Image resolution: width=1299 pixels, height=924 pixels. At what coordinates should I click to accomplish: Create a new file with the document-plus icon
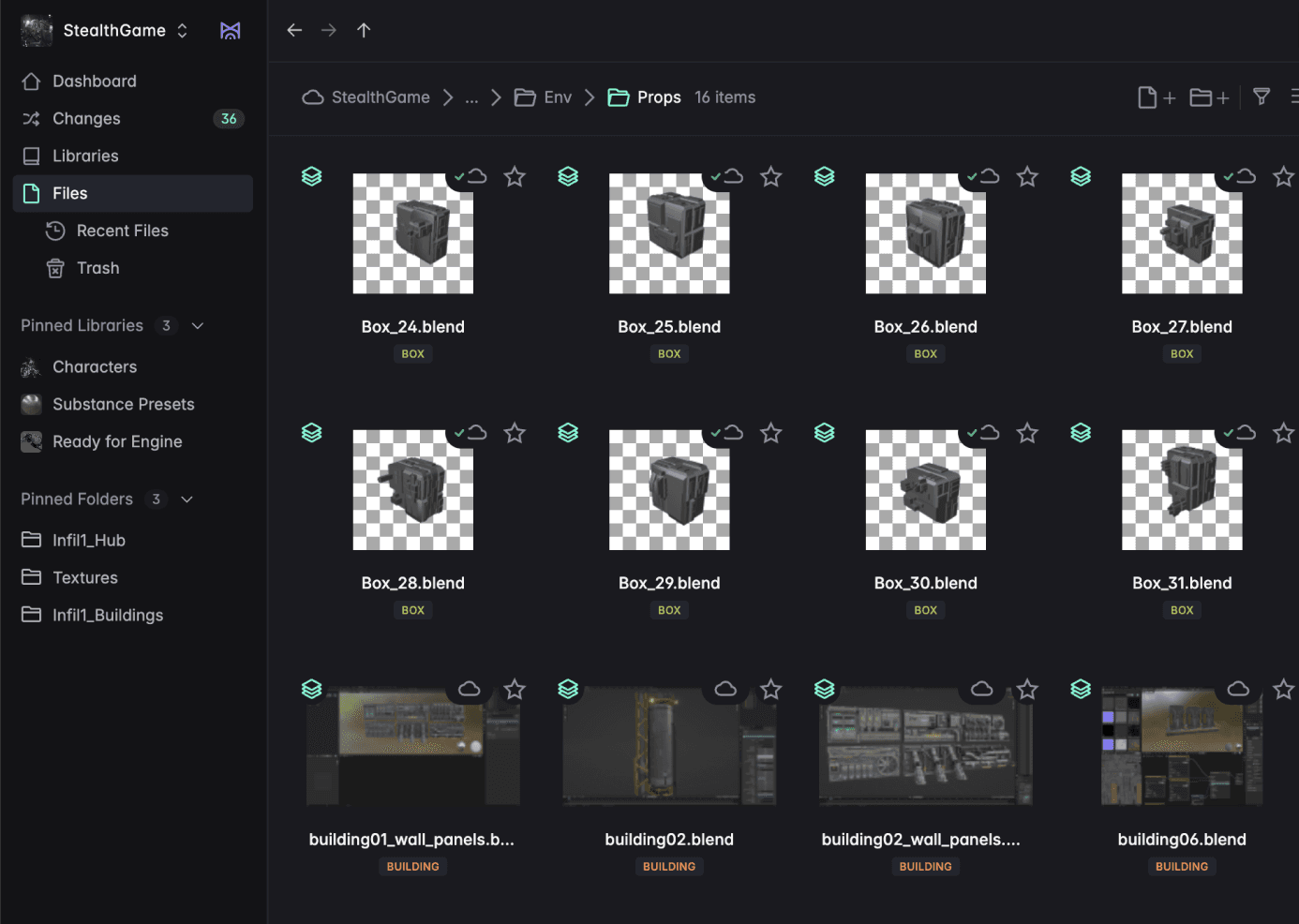click(x=1156, y=97)
